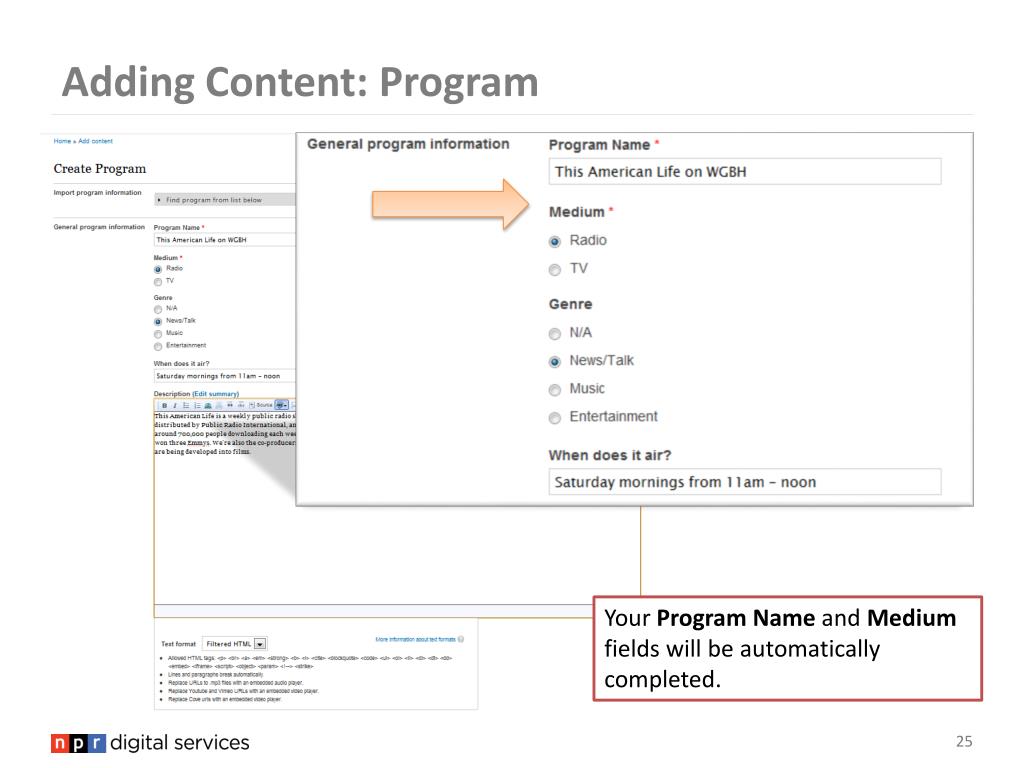Choose Entertainment genre in the enlarged panel
Viewport: 1024px width, 768px height.
pos(554,418)
